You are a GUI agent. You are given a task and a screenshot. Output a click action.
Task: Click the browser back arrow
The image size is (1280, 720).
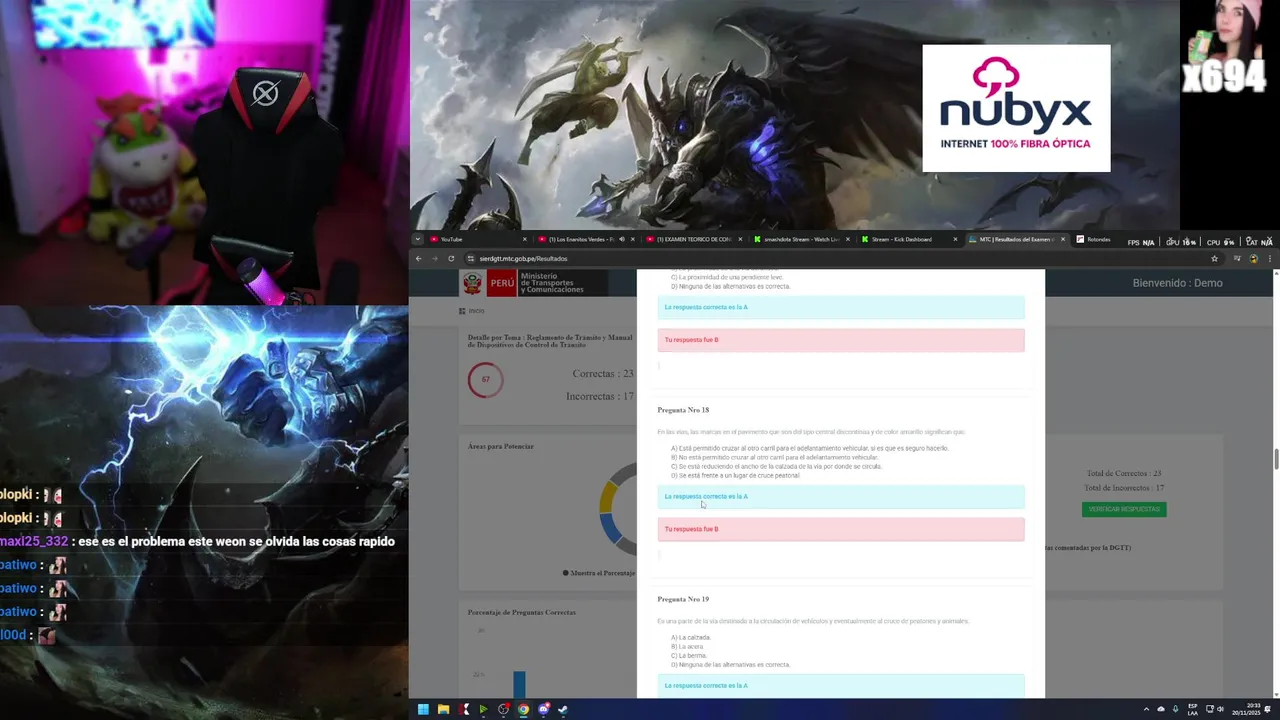pos(419,259)
